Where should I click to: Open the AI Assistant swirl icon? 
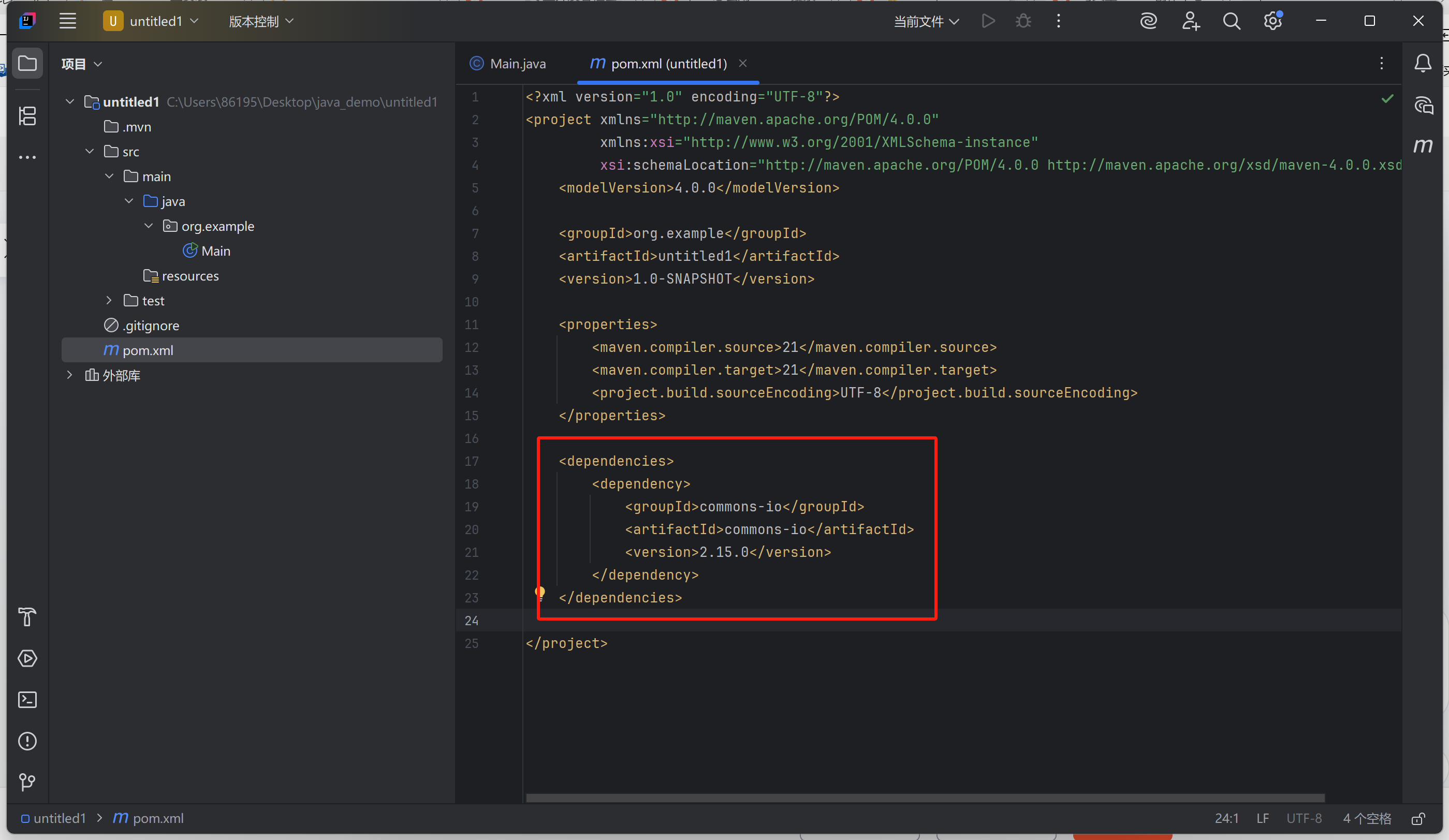tap(1148, 21)
